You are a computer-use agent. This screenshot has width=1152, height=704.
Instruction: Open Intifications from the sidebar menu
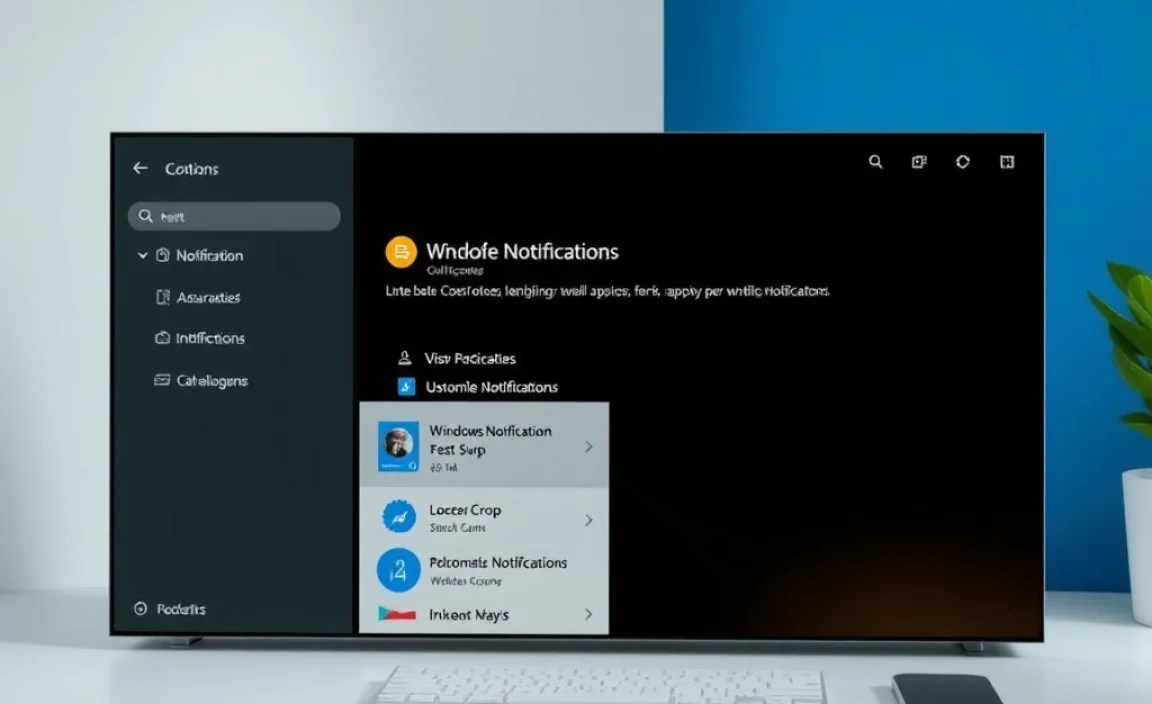click(x=208, y=339)
